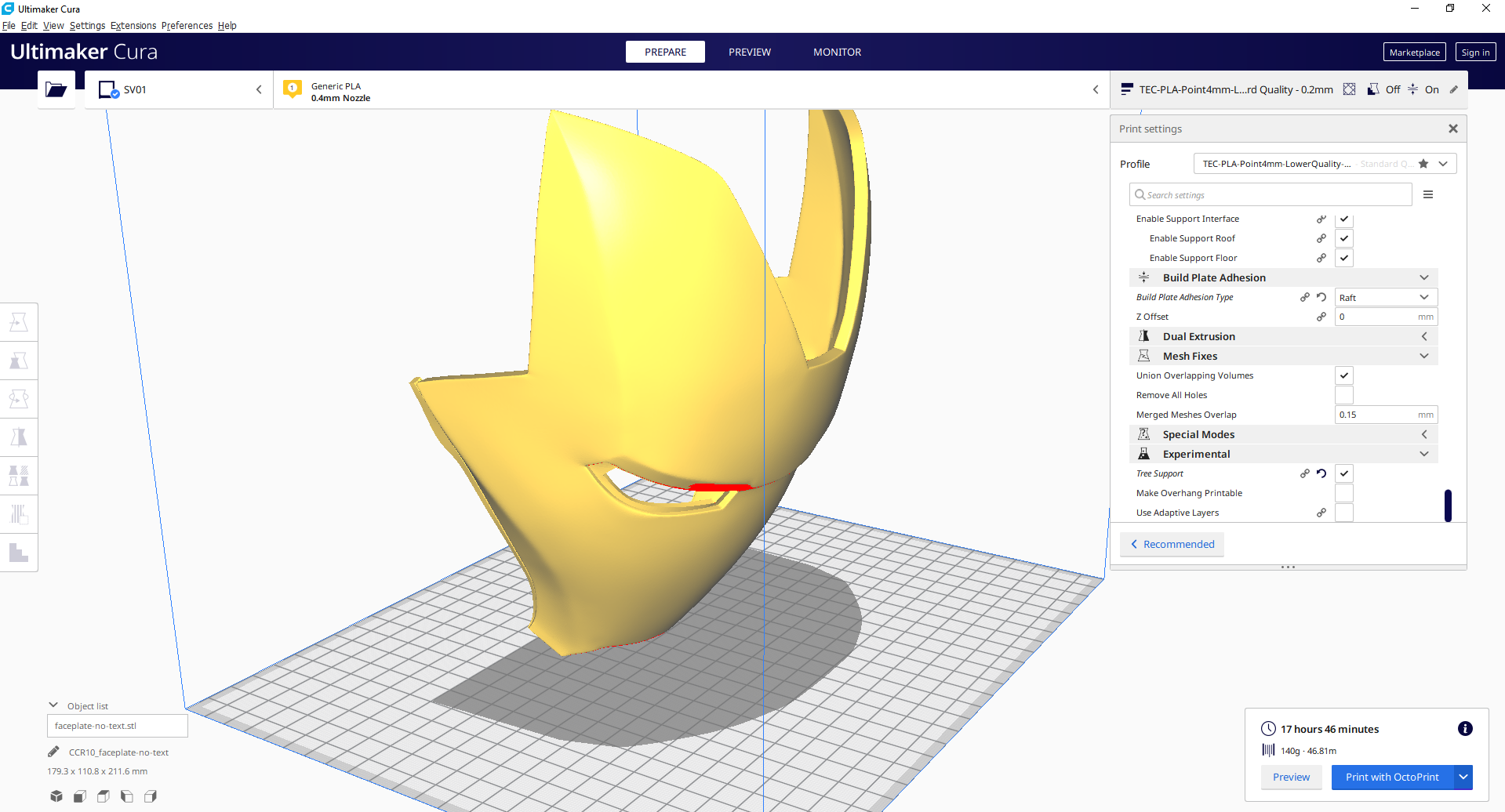Click the extruder 1 material icon

coord(293,89)
